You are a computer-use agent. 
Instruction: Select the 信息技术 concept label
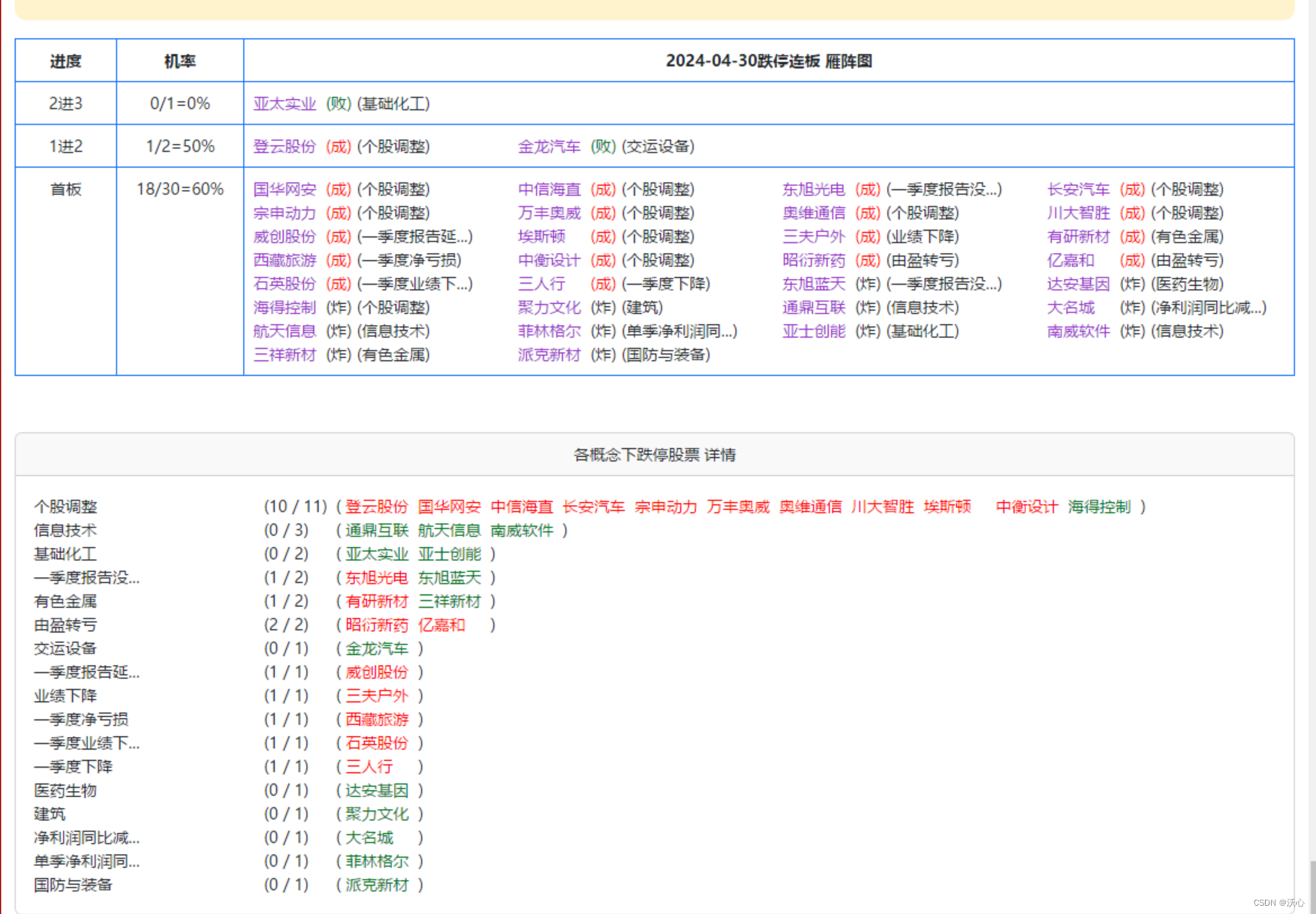65,531
